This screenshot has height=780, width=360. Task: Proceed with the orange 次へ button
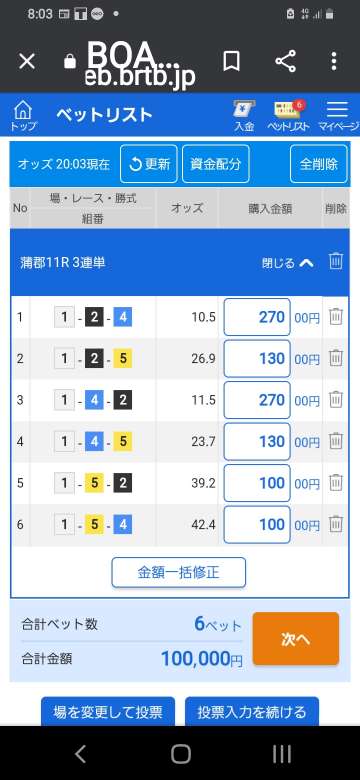point(296,639)
